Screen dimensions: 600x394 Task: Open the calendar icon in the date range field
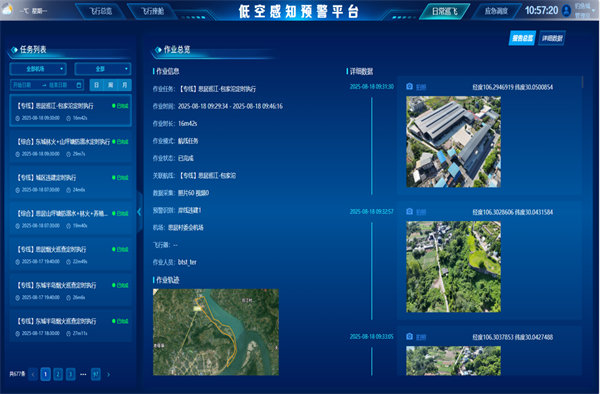(79, 85)
